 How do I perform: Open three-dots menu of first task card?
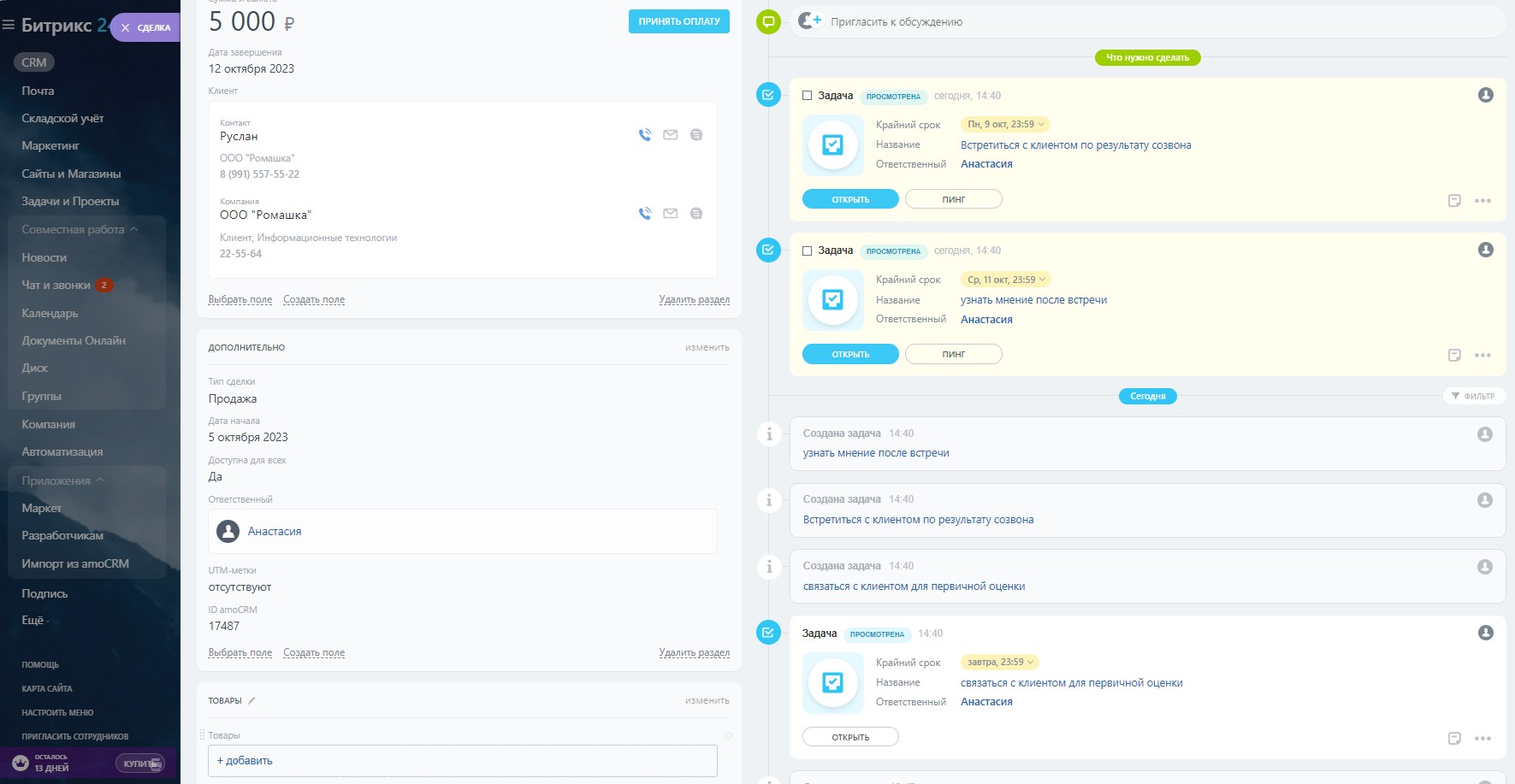click(1482, 201)
